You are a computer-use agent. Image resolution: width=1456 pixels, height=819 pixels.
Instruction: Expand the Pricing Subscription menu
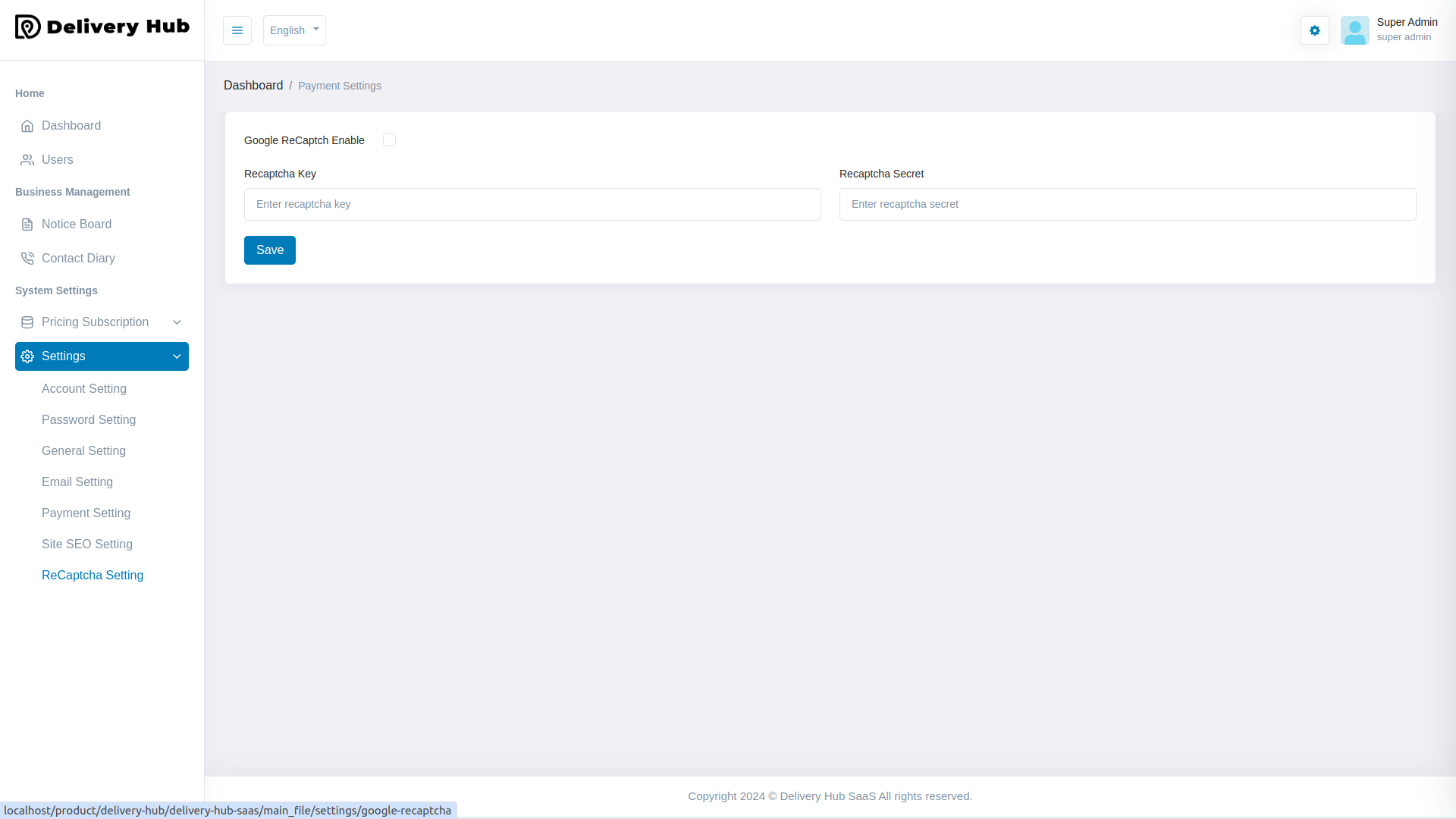(x=177, y=322)
